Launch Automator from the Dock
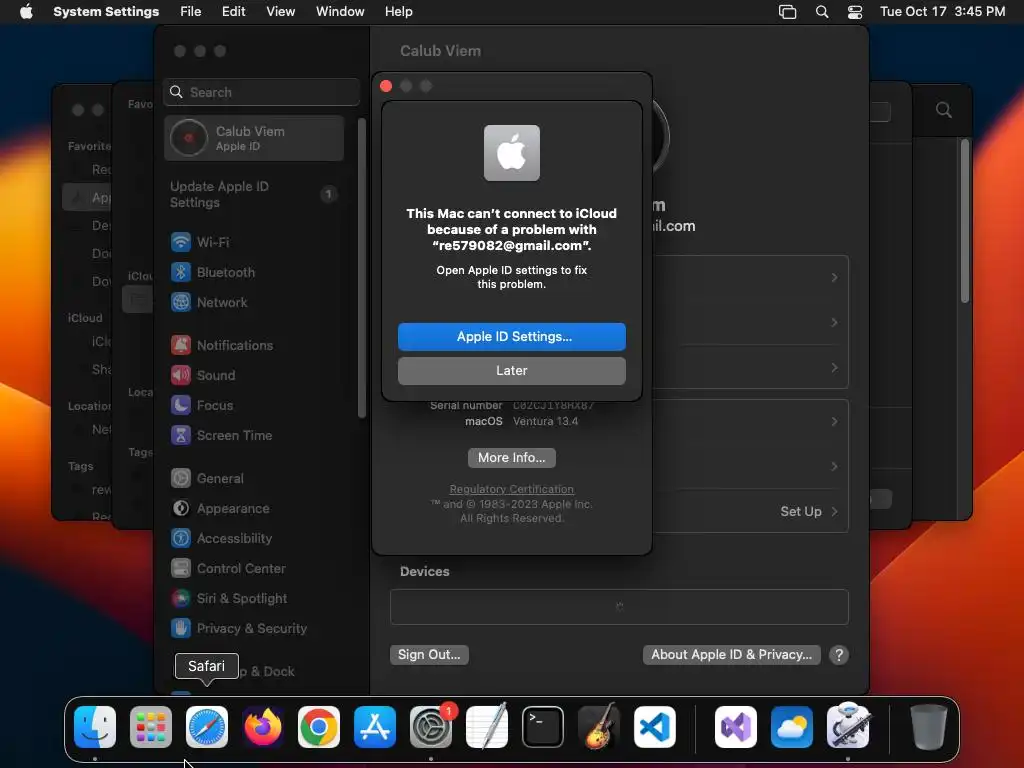This screenshot has height=768, width=1024. 848,727
